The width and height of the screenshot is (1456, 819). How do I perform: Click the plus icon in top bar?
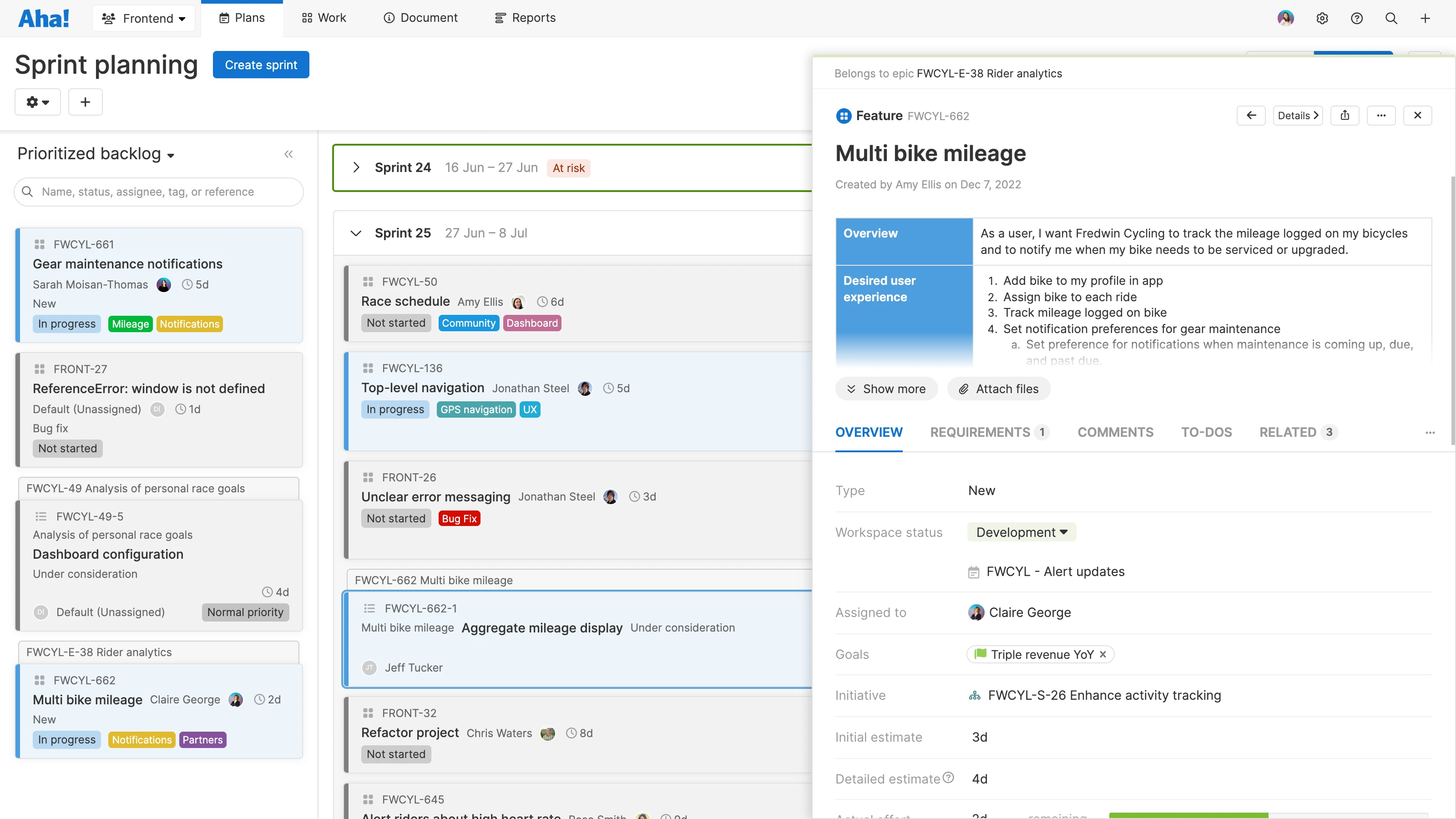coord(1425,18)
